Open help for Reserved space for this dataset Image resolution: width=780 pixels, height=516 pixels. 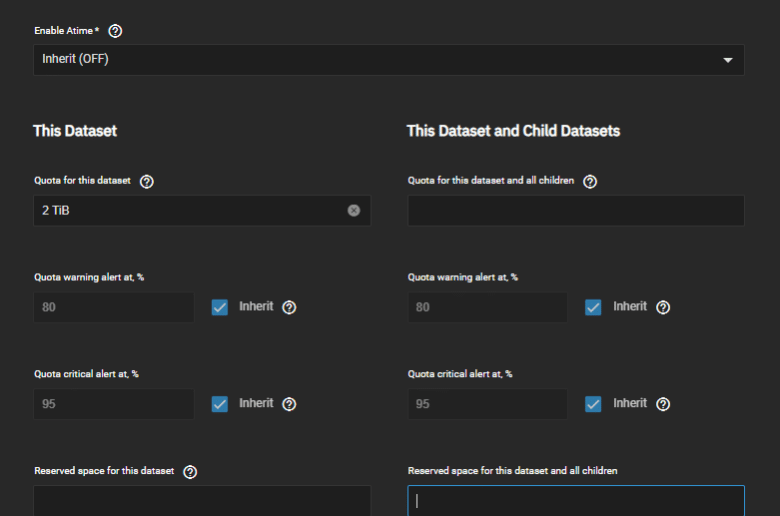[x=190, y=472]
